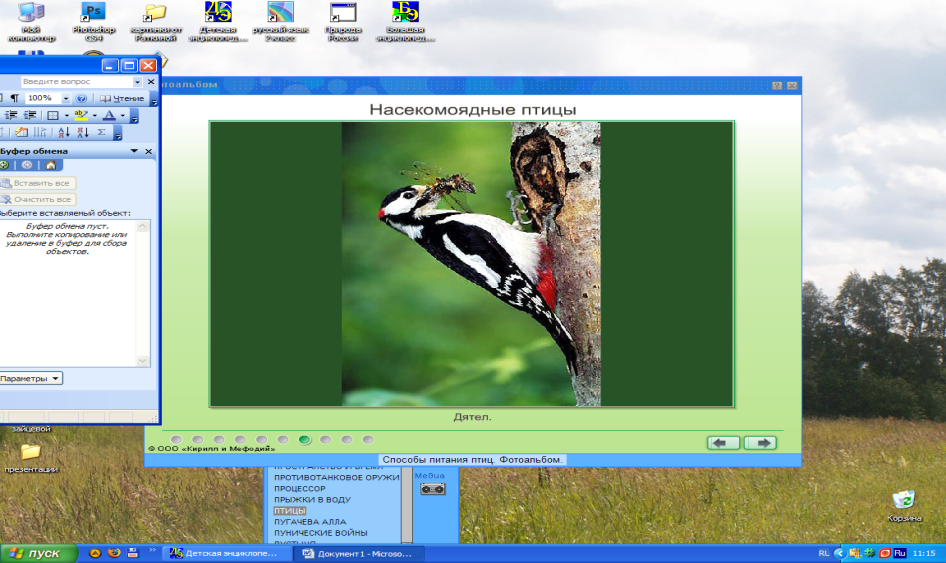Open the 100% zoom dropdown in Word
The width and height of the screenshot is (946, 563).
[x=66, y=98]
